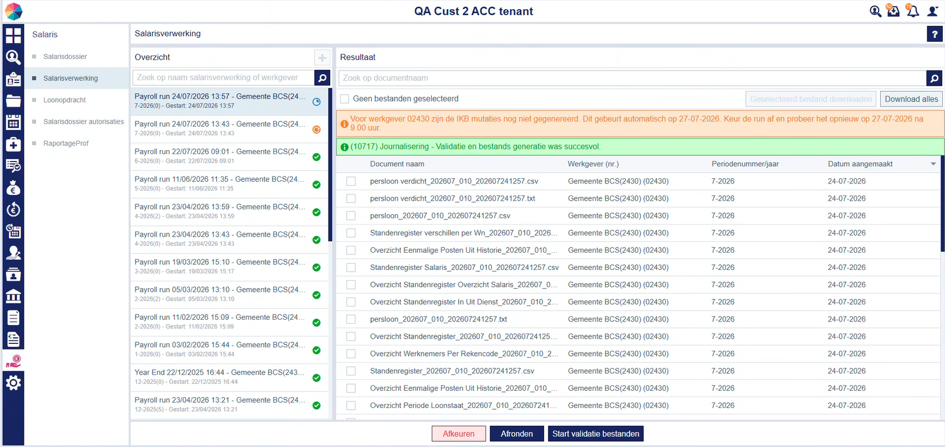Select Payroll run 19/03/2026 15:10 in the list

tap(229, 267)
